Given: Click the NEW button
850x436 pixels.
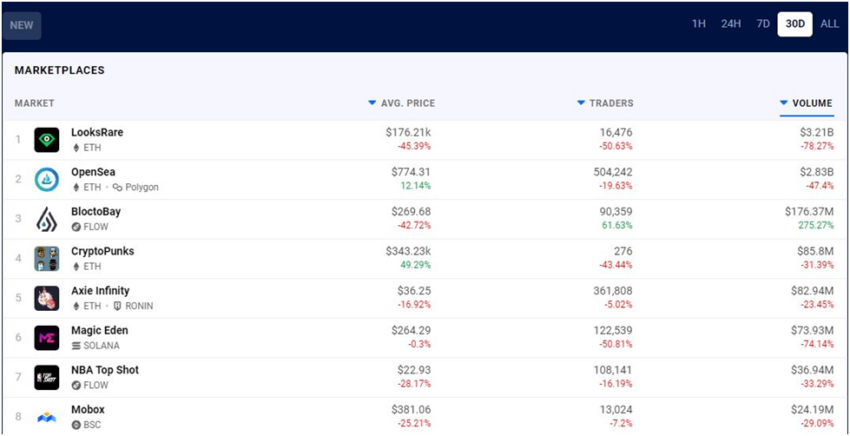Looking at the screenshot, I should [x=22, y=25].
